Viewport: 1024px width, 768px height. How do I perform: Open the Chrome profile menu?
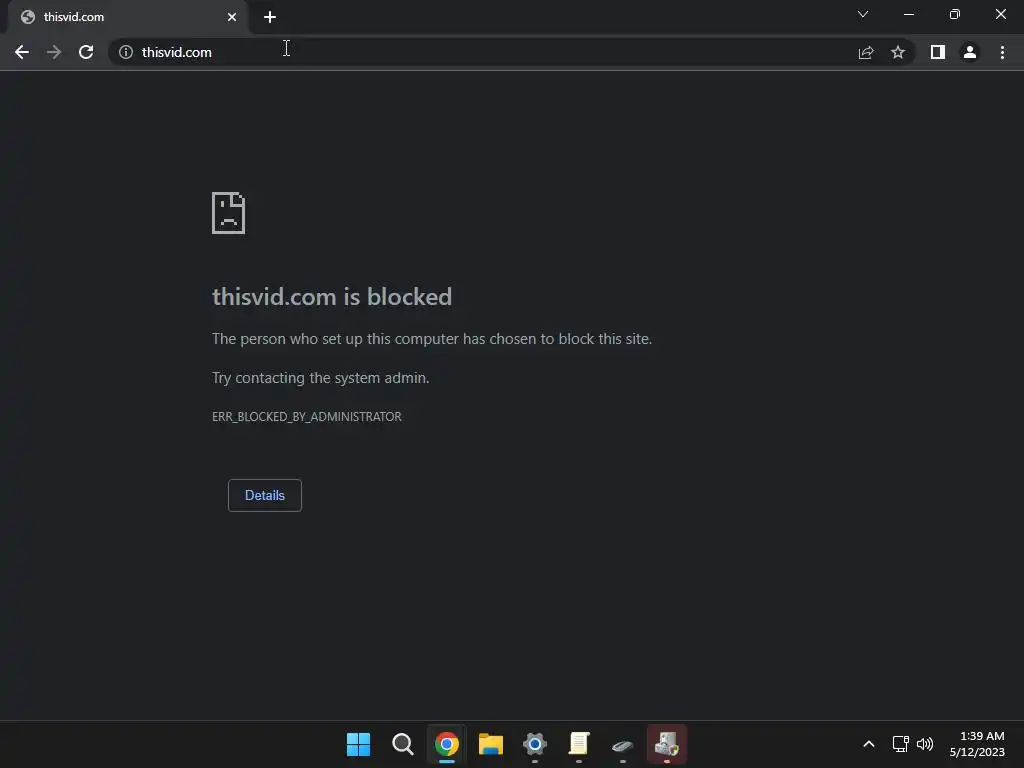(970, 52)
